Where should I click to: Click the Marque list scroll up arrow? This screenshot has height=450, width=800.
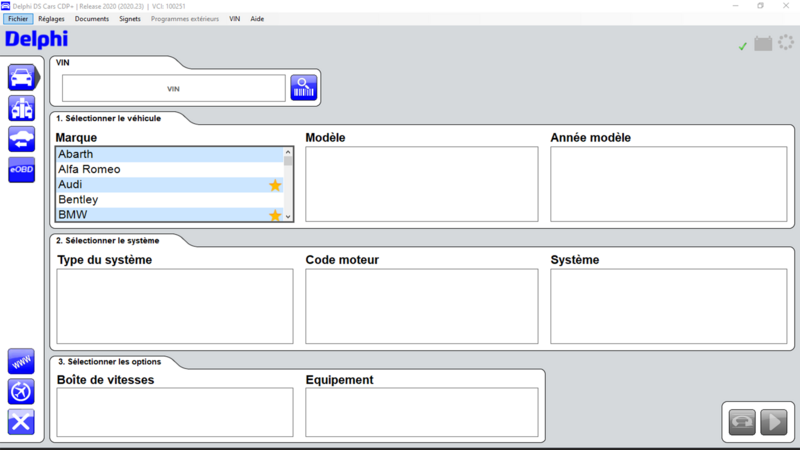[288, 152]
